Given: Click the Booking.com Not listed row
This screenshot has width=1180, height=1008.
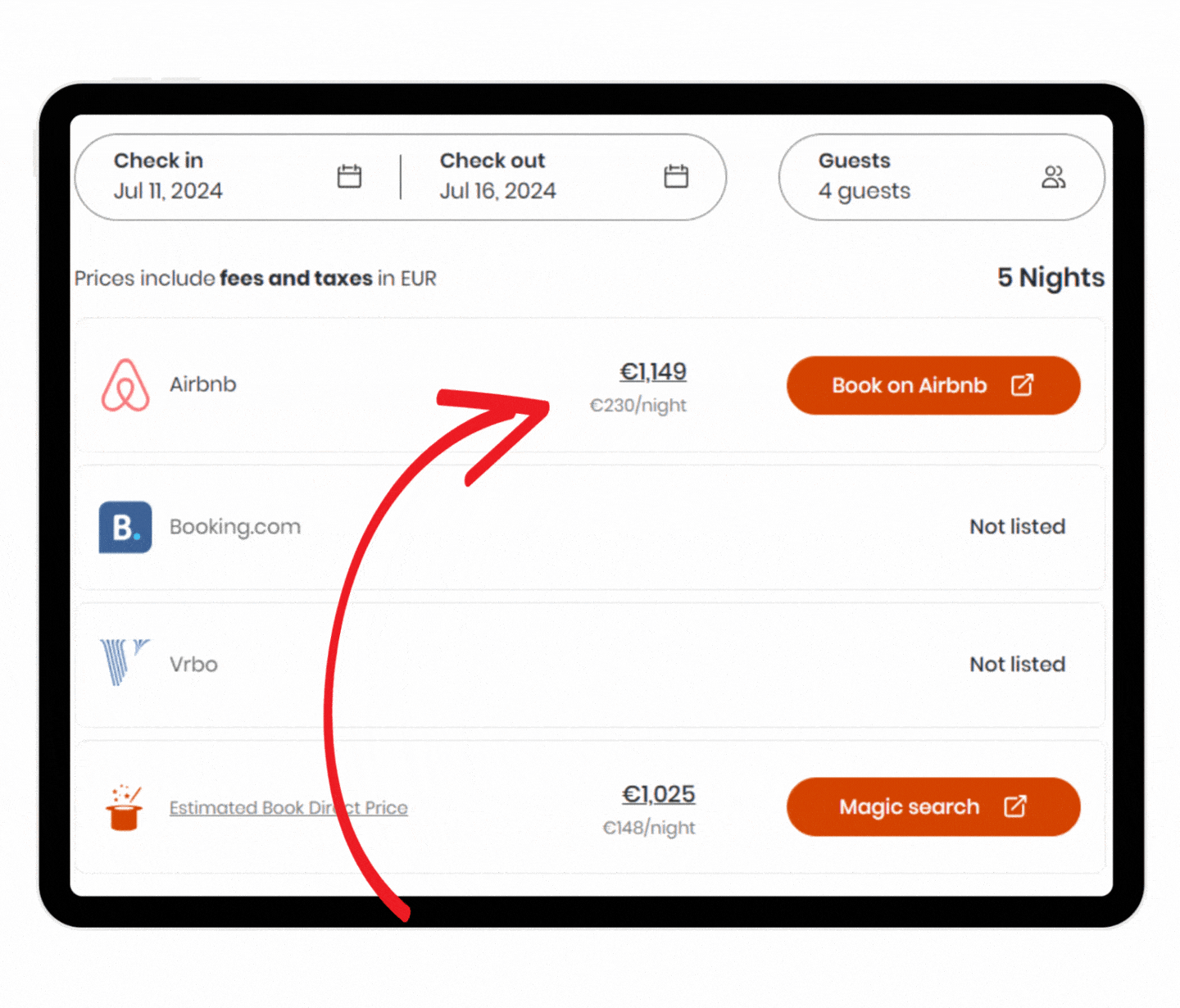Looking at the screenshot, I should tap(590, 527).
